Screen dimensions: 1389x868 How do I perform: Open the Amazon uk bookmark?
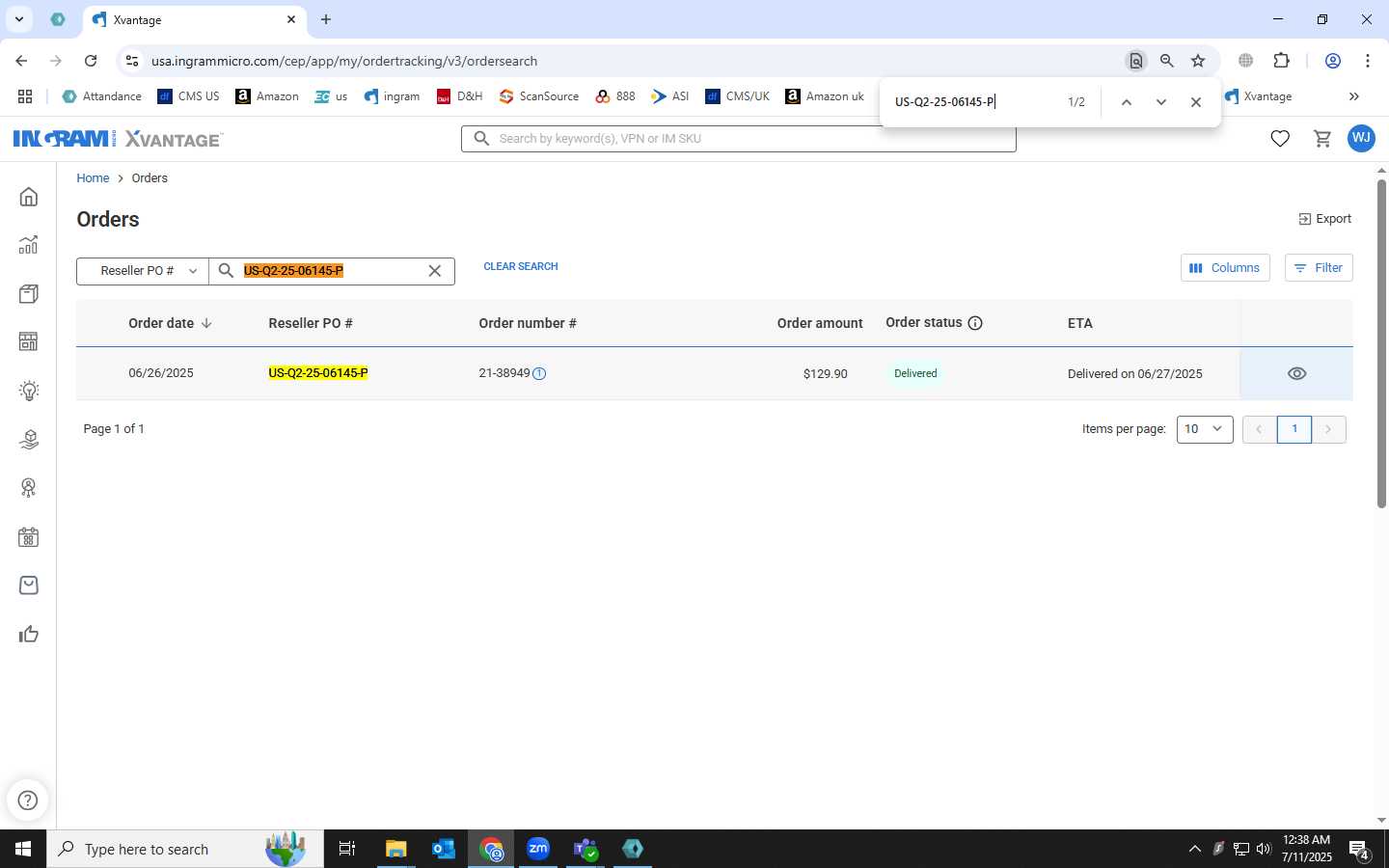click(825, 96)
